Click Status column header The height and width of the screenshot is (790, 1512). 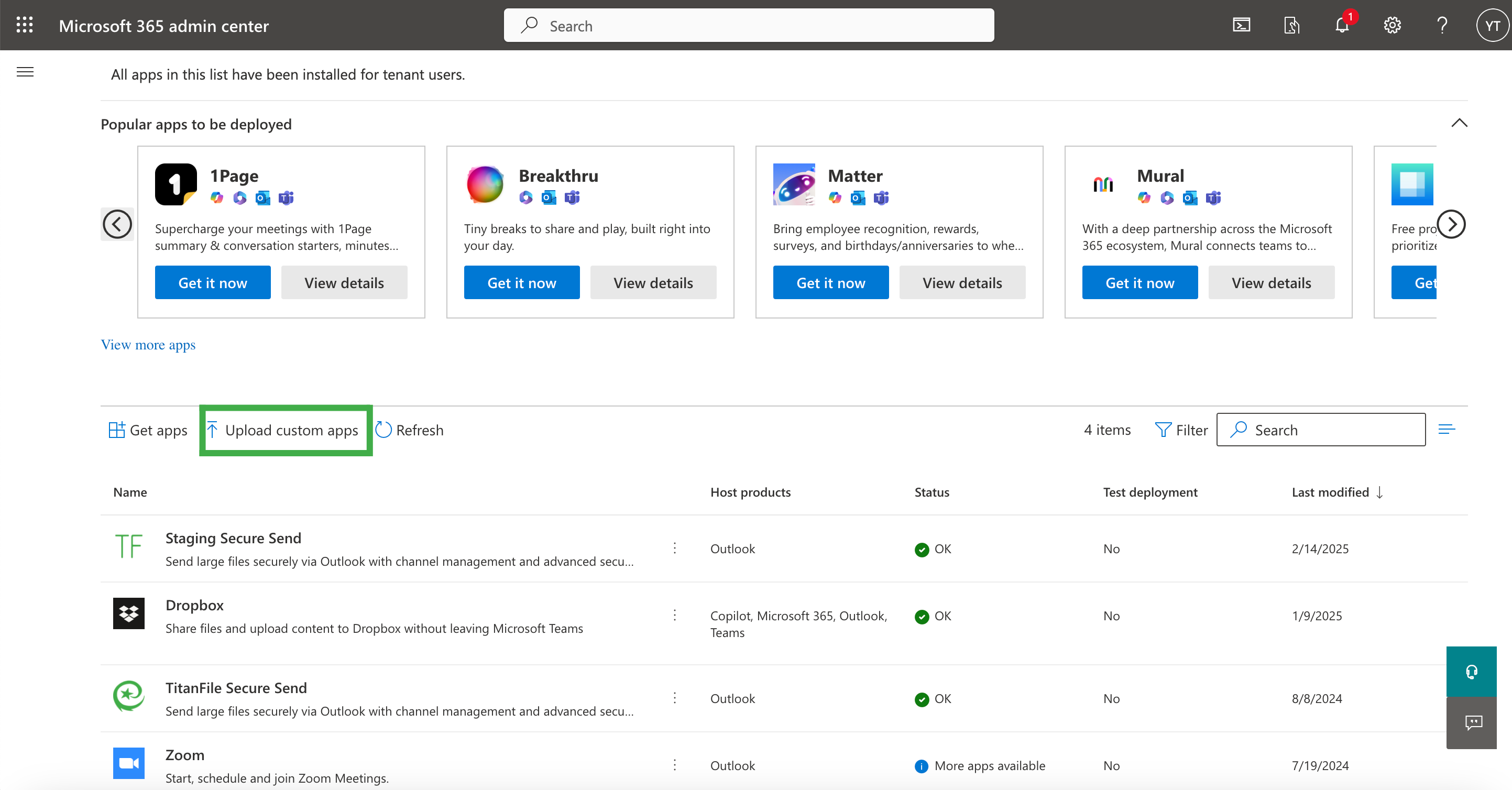coord(932,492)
